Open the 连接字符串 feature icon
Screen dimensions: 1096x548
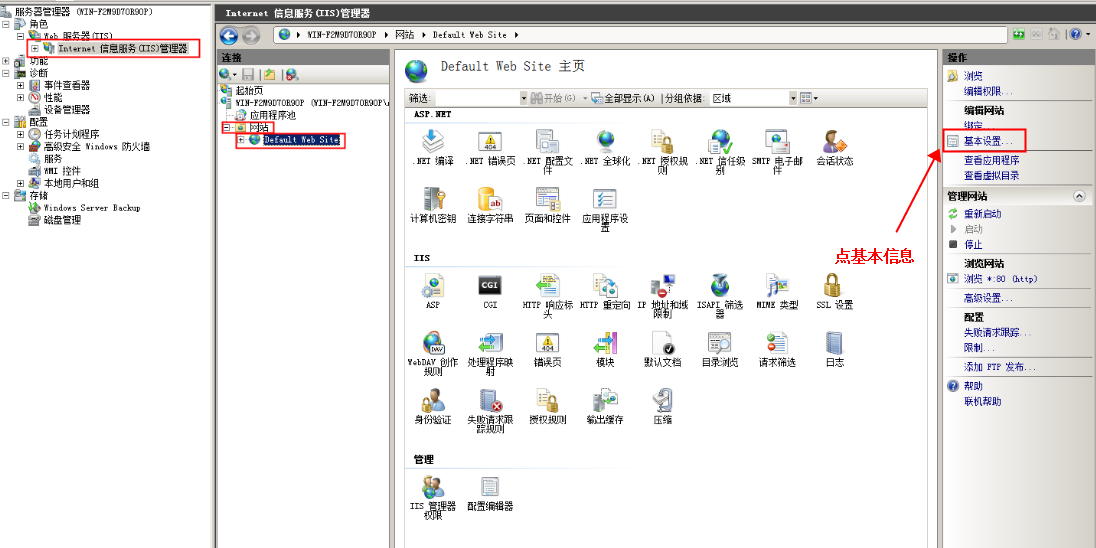click(x=490, y=201)
